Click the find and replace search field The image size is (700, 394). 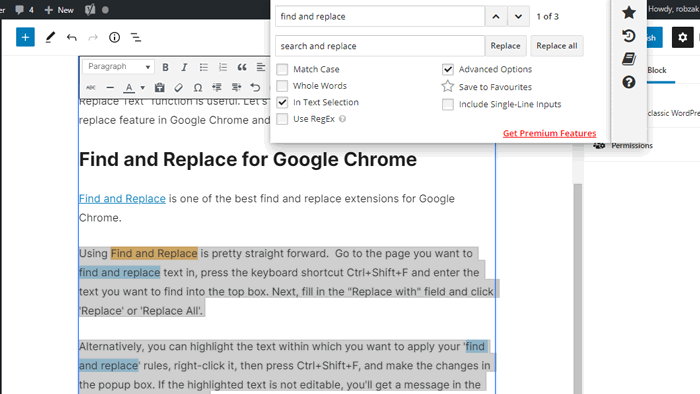coord(379,17)
